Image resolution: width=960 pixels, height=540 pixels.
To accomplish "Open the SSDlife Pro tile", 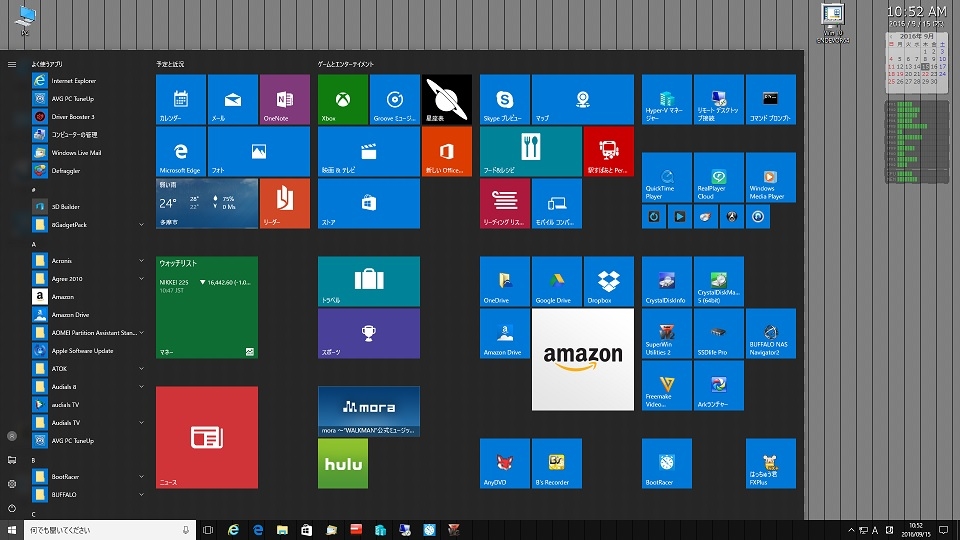I will coord(719,333).
